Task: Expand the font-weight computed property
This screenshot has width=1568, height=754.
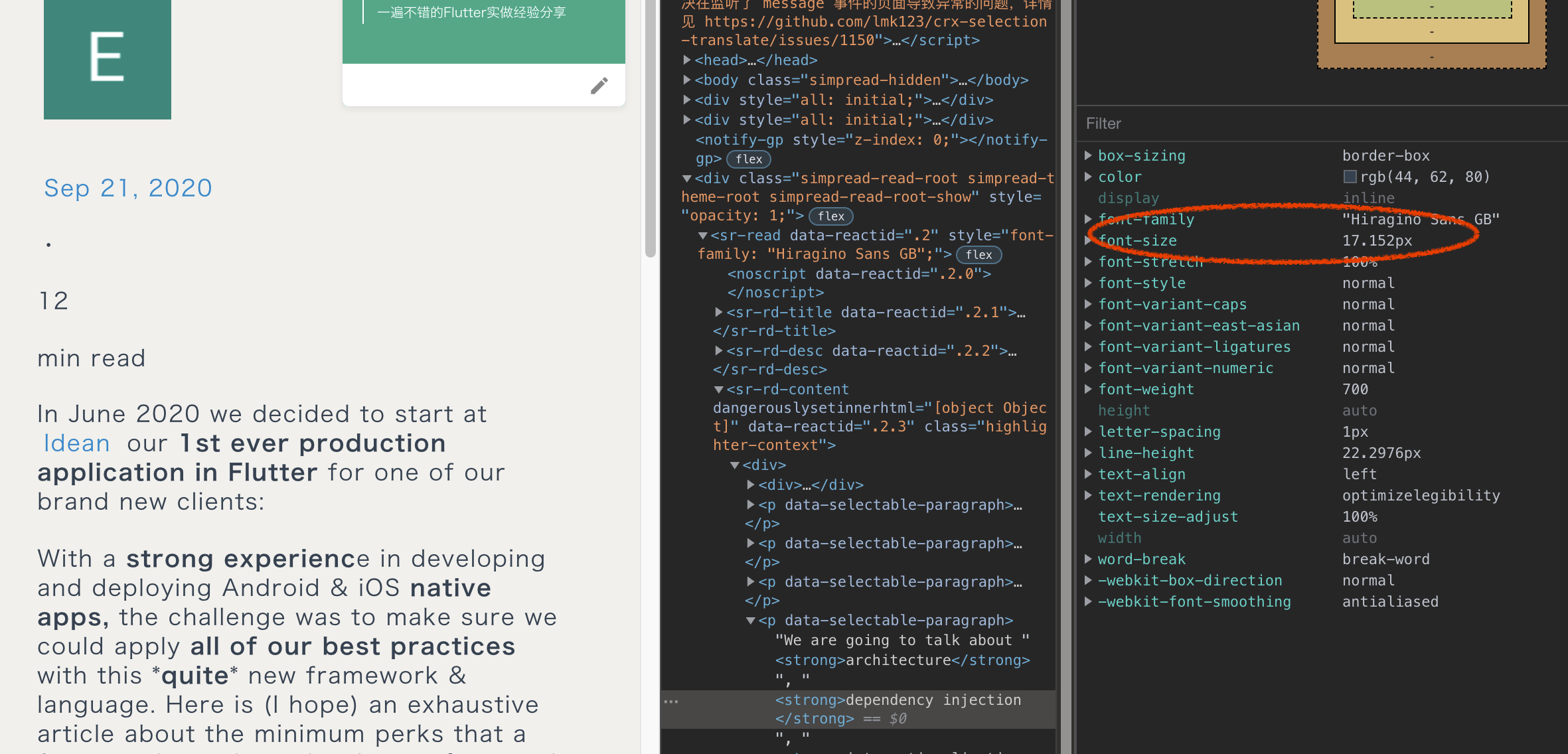Action: click(x=1088, y=389)
